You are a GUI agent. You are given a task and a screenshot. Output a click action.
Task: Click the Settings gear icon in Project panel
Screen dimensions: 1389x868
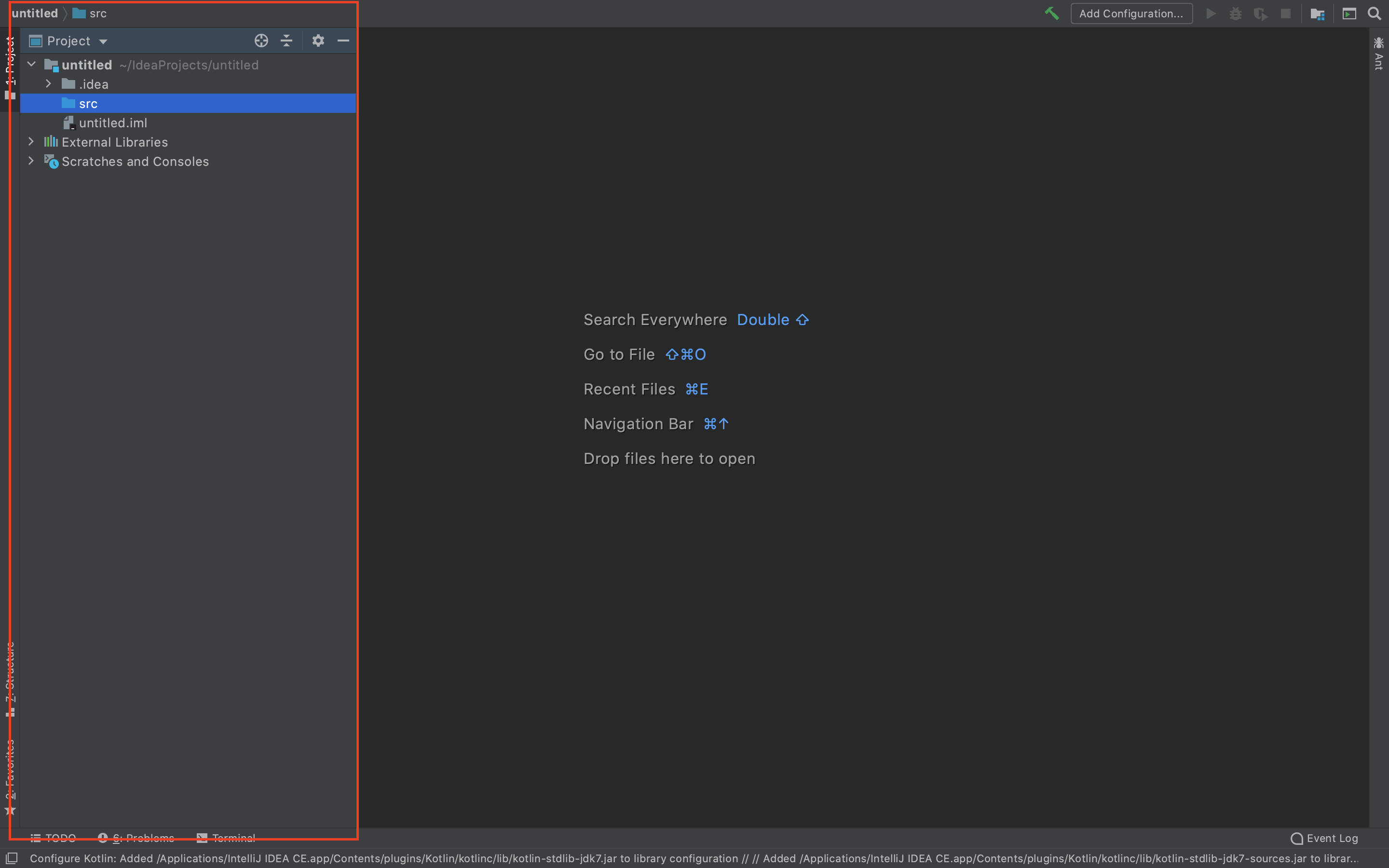pos(317,41)
